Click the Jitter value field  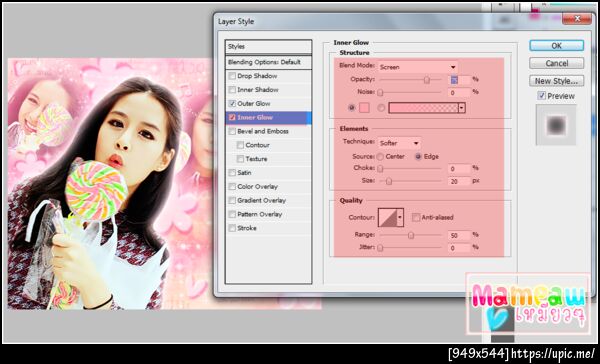(460, 248)
